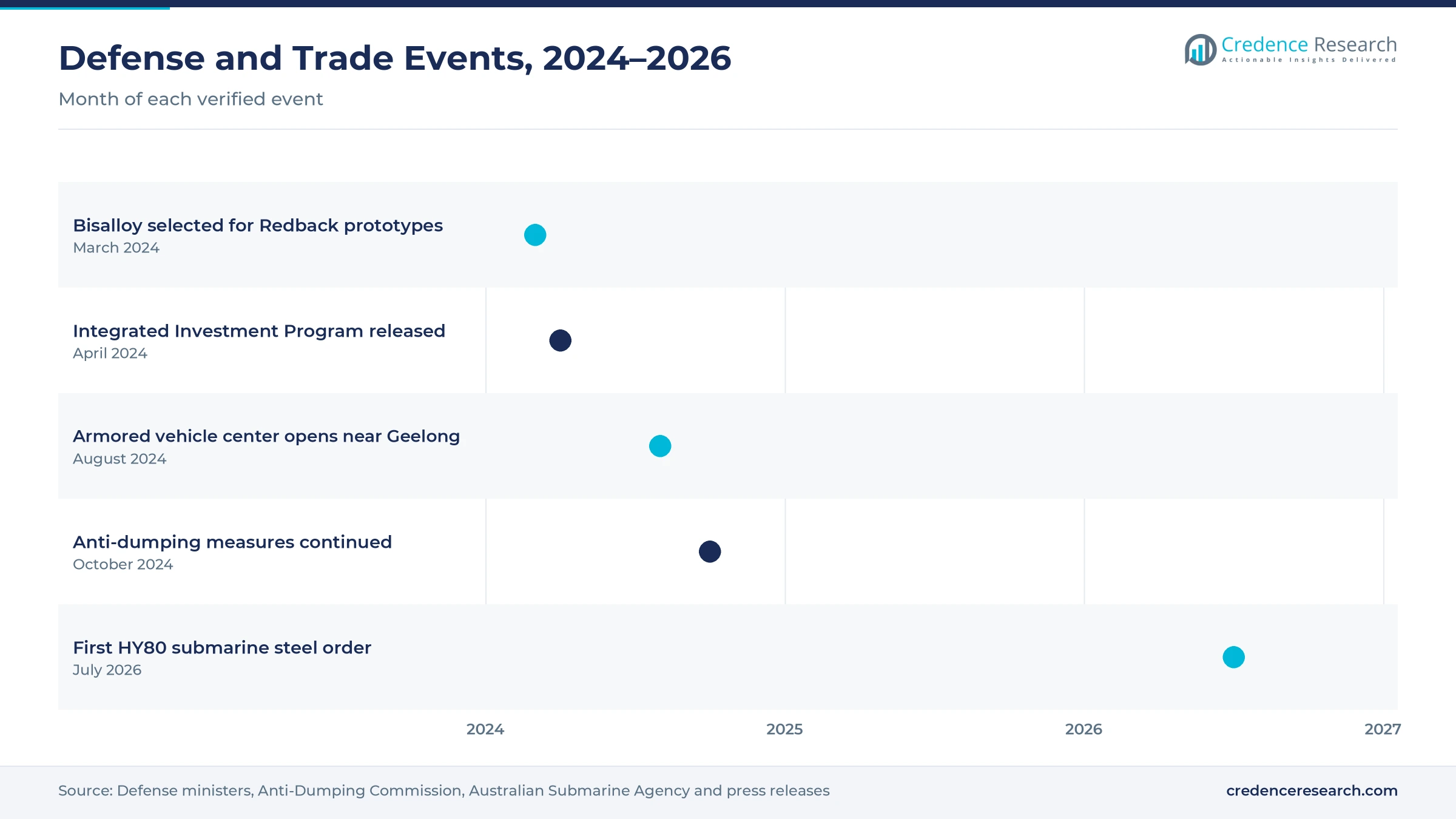Click 'Bisalloy selected for Redback prototypes' label
1456x819 pixels.
click(258, 226)
